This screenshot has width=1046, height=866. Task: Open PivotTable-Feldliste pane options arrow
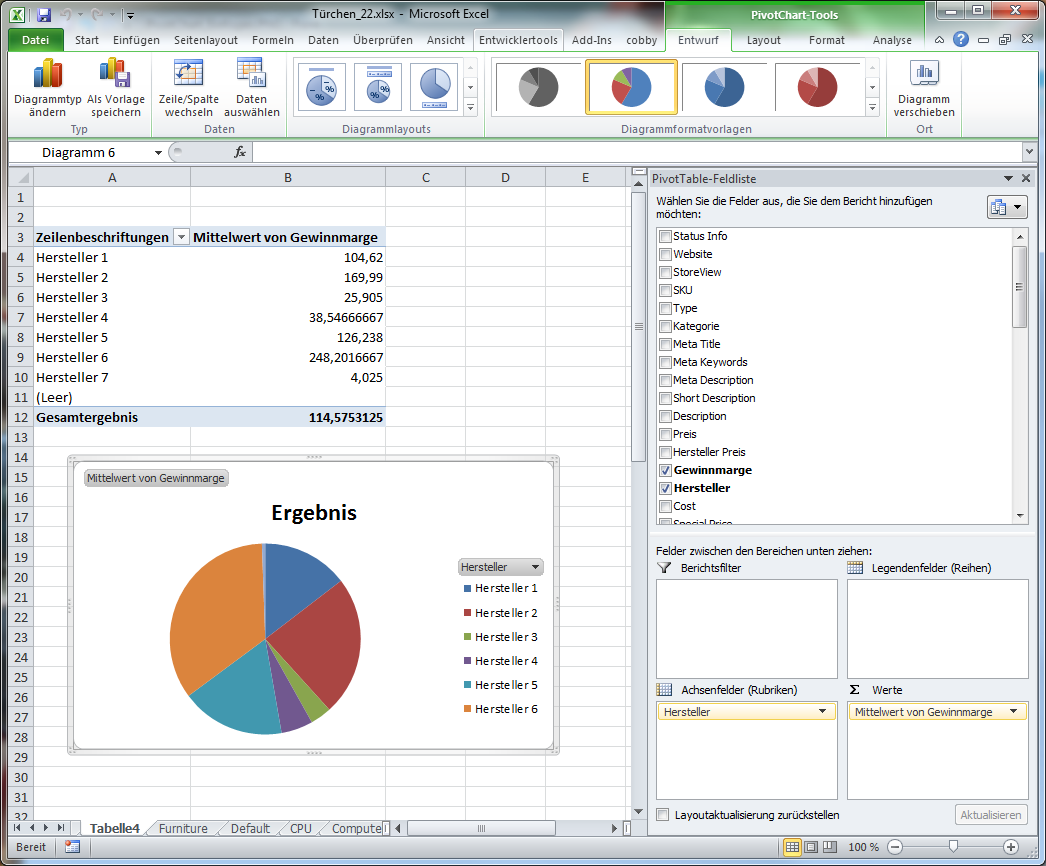point(1009,178)
